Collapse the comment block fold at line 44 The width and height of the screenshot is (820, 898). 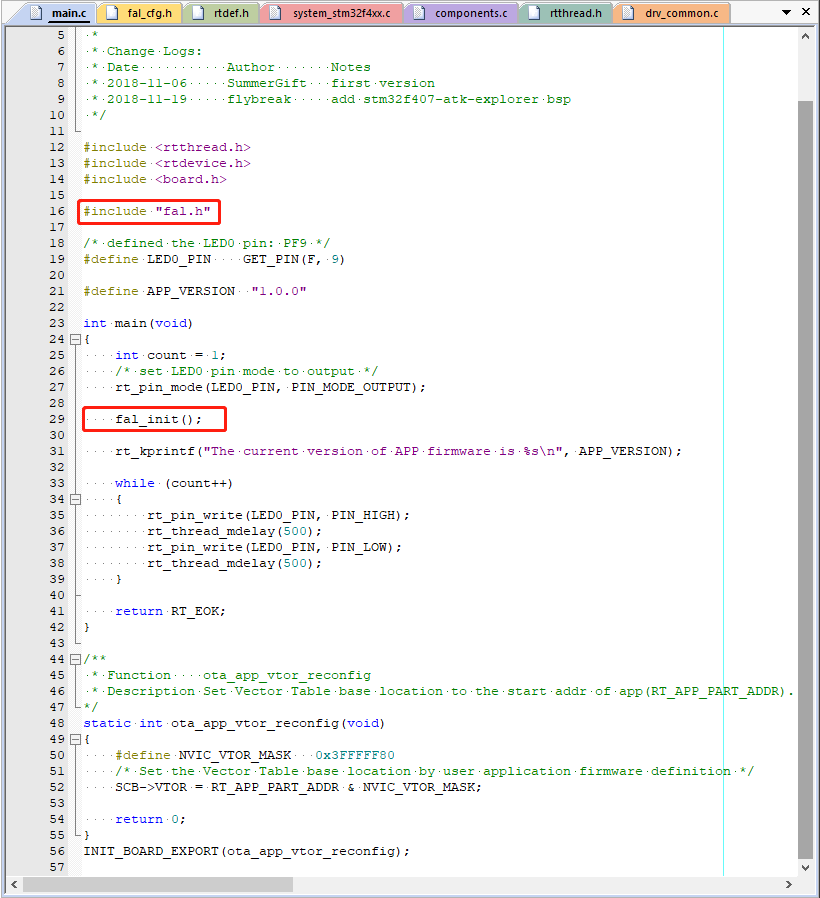tap(75, 658)
